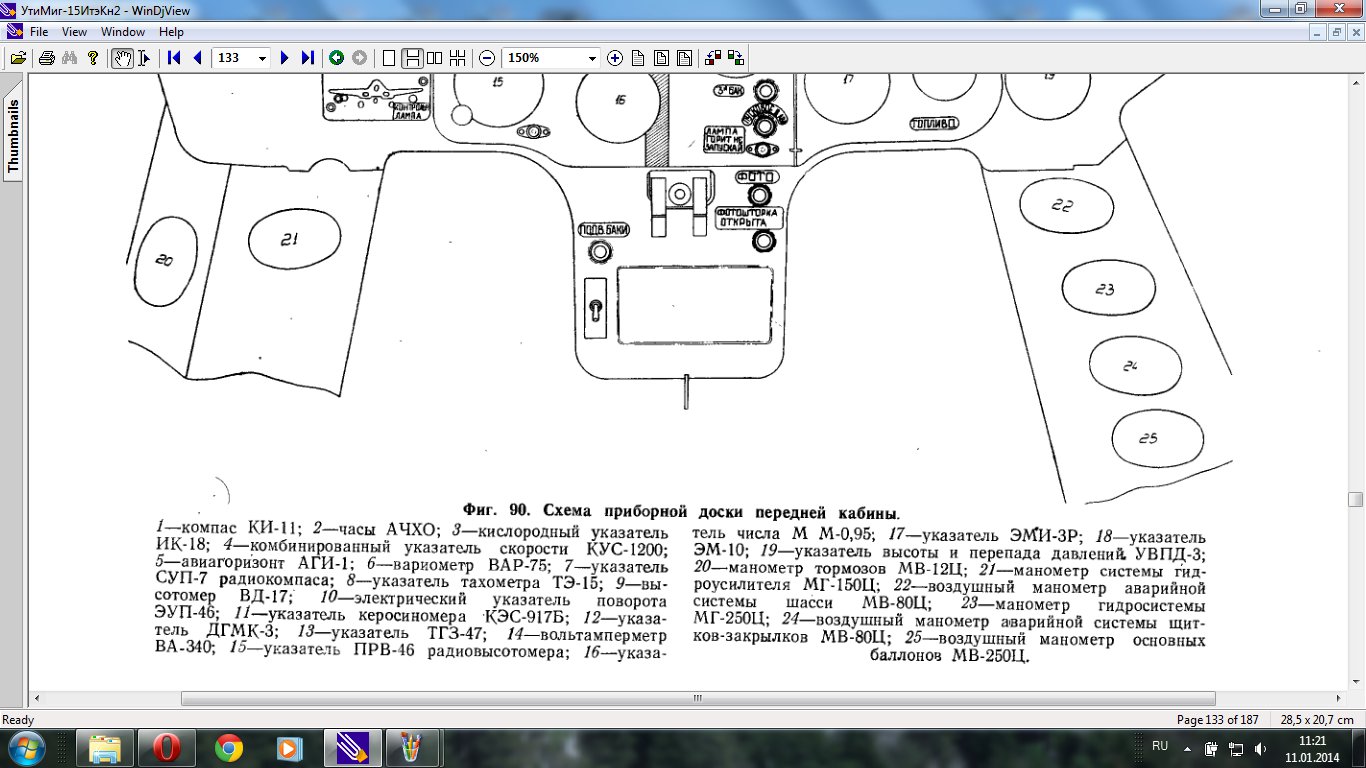This screenshot has width=1366, height=768.
Task: Click the '28,5 x 20,7 cm' page size
Action: 1316,720
